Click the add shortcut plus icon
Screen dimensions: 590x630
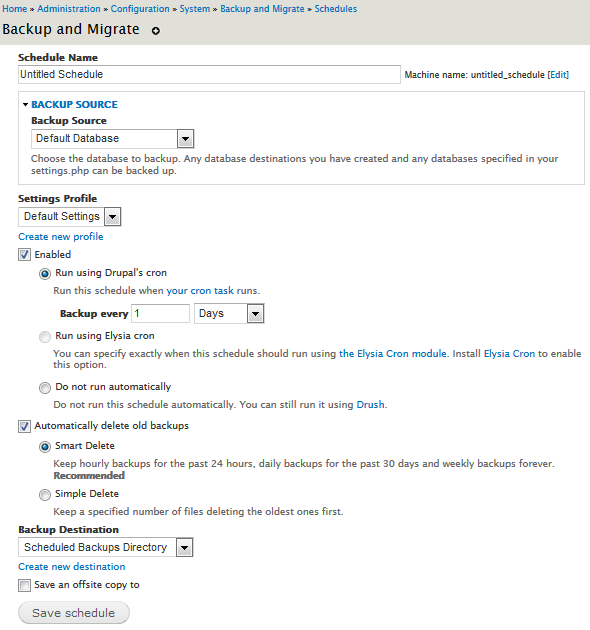[156, 31]
